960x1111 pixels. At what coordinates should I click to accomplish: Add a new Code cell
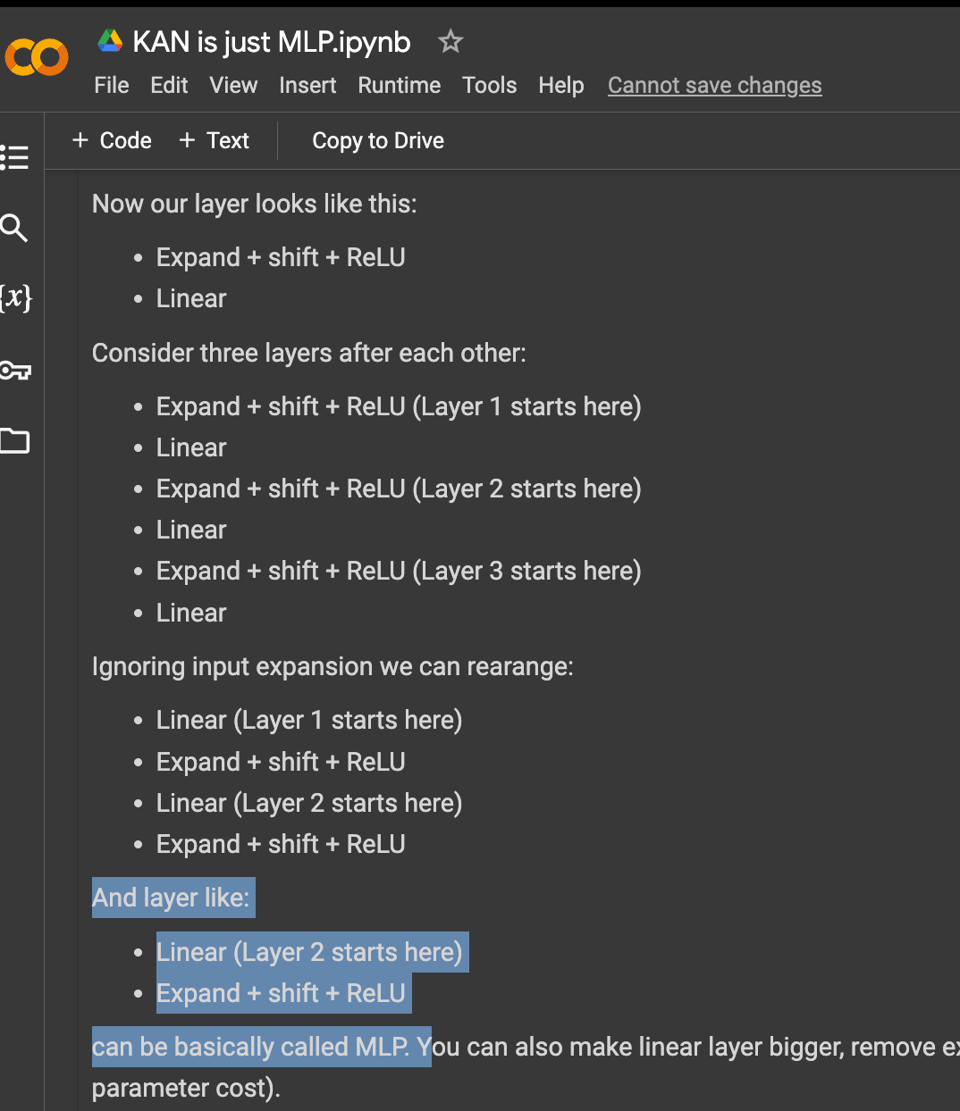112,141
